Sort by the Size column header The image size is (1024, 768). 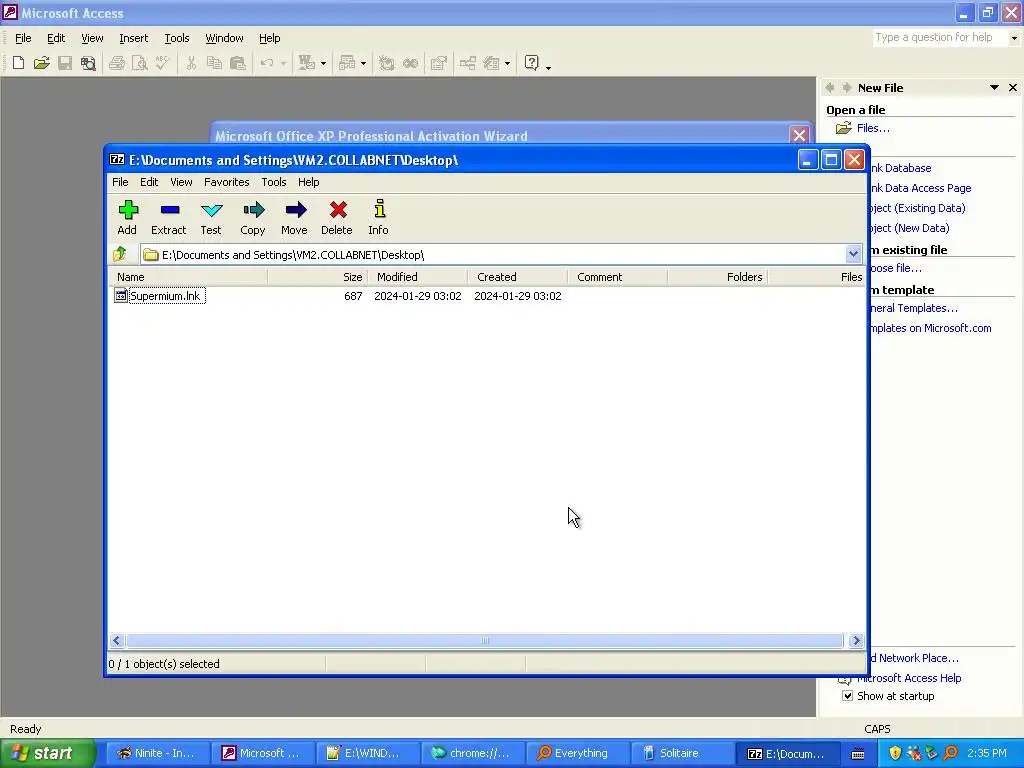point(318,277)
